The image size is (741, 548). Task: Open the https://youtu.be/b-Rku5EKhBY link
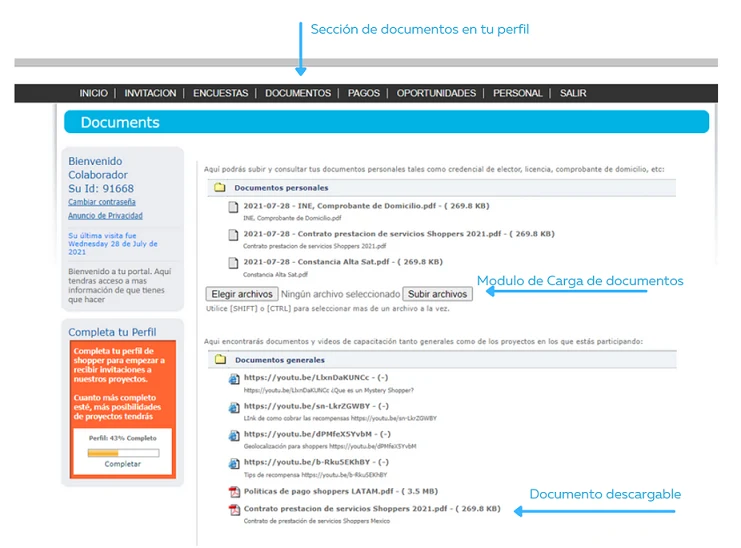pyautogui.click(x=316, y=462)
